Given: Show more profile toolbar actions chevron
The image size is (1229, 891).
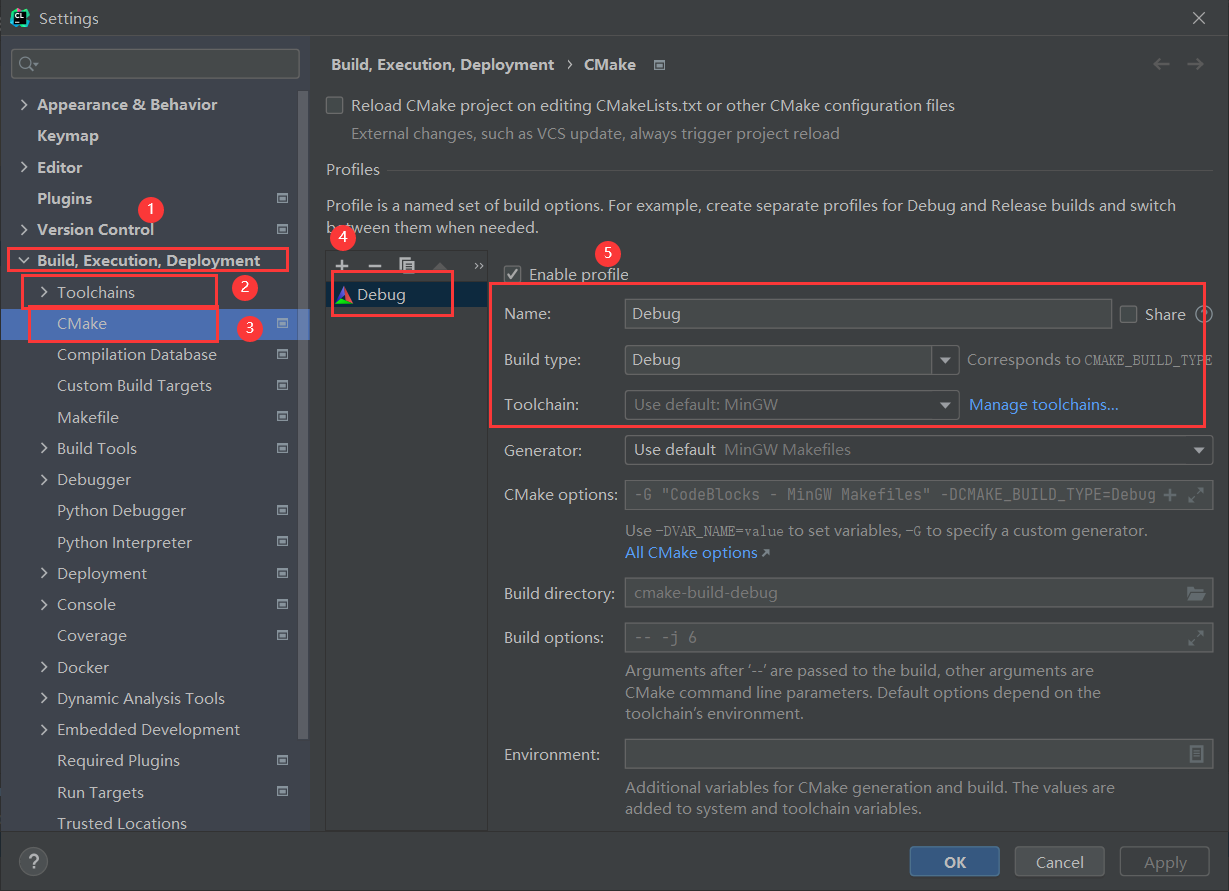Looking at the screenshot, I should pos(478,265).
